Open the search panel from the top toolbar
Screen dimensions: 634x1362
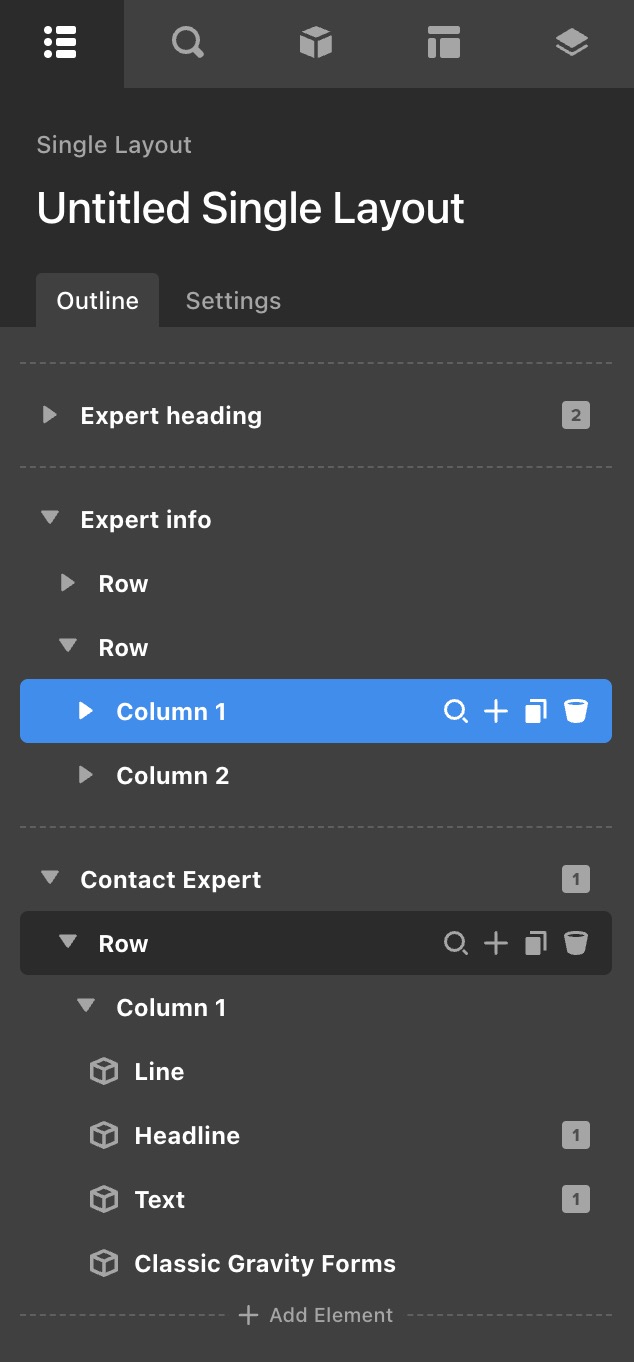[187, 43]
